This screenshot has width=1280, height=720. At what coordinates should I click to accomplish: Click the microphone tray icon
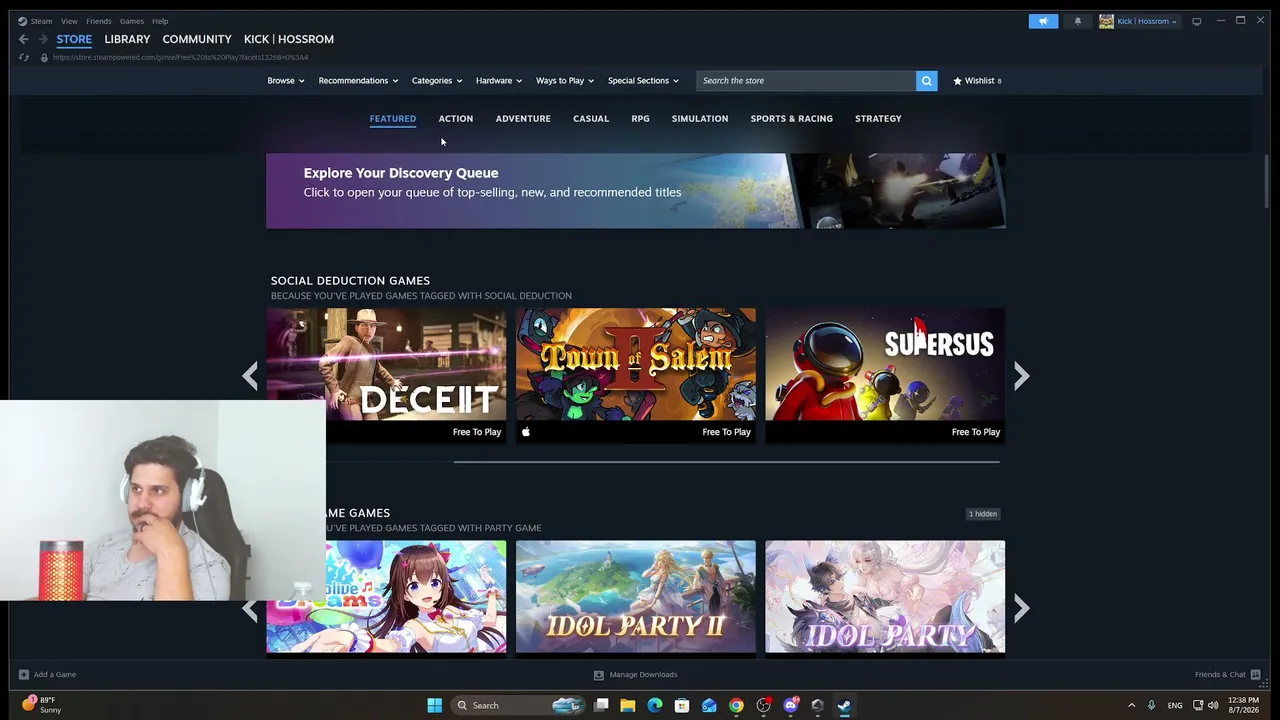1152,706
